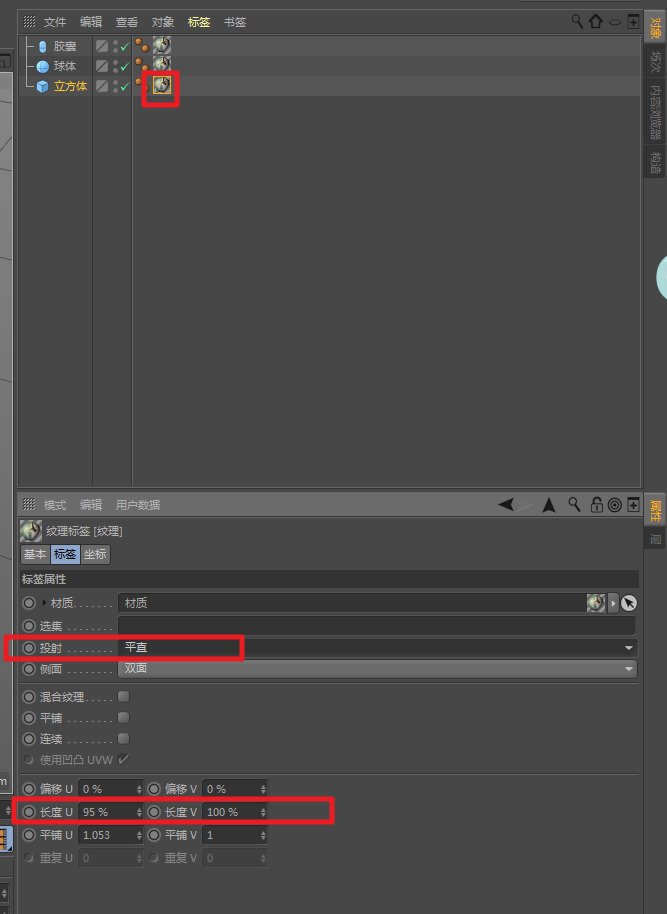Click the layer square icon on 立方体 row
The height and width of the screenshot is (914, 667).
(x=102, y=86)
